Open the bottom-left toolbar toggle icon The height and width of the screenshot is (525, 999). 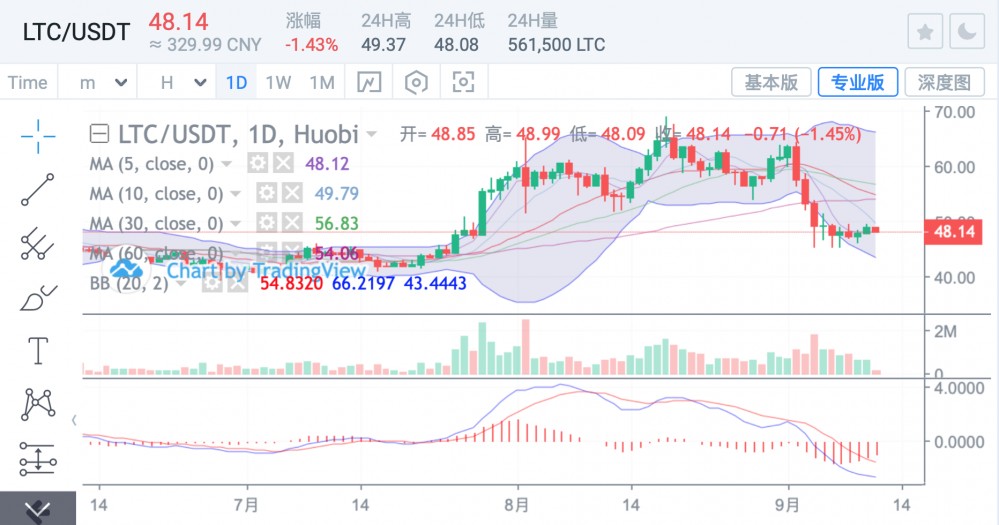(38, 509)
